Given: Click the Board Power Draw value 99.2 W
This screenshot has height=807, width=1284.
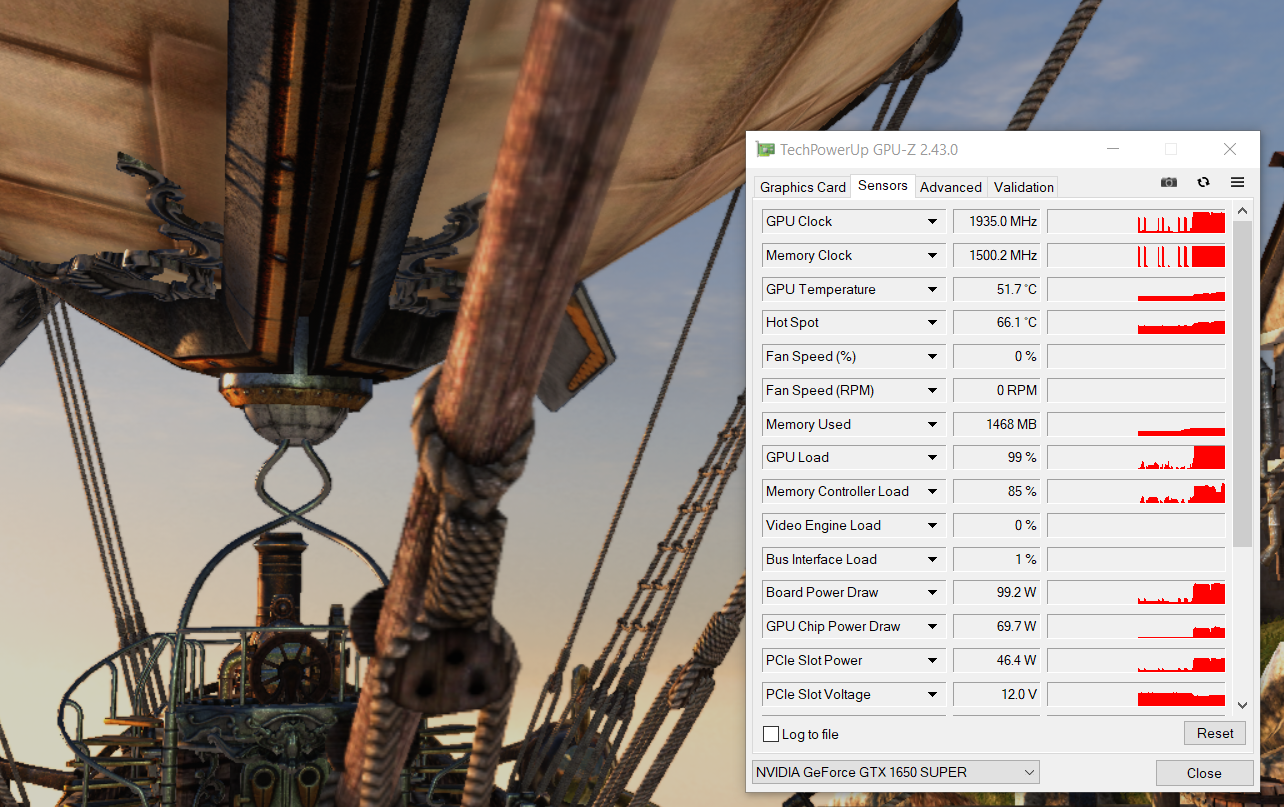Looking at the screenshot, I should tap(997, 592).
